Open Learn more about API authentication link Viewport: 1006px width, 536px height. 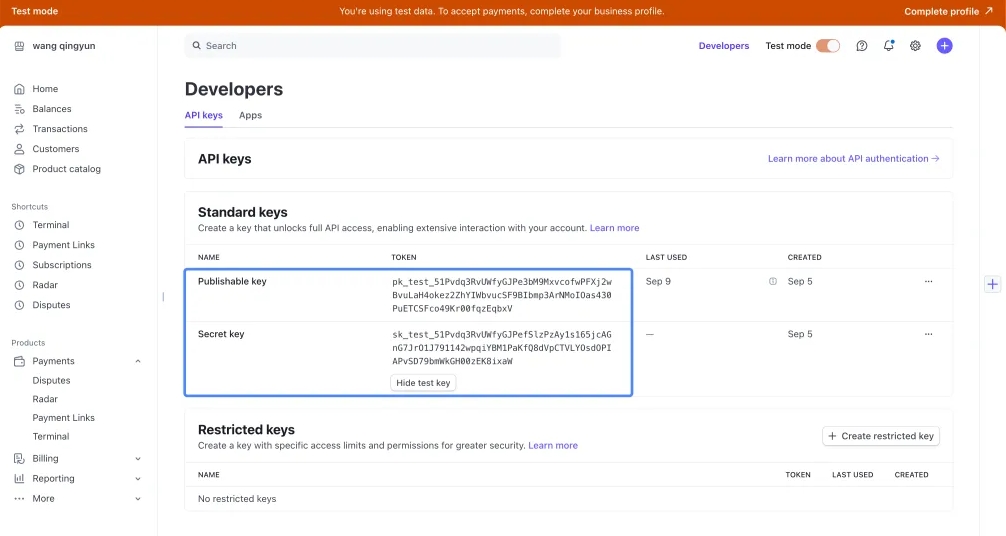853,159
